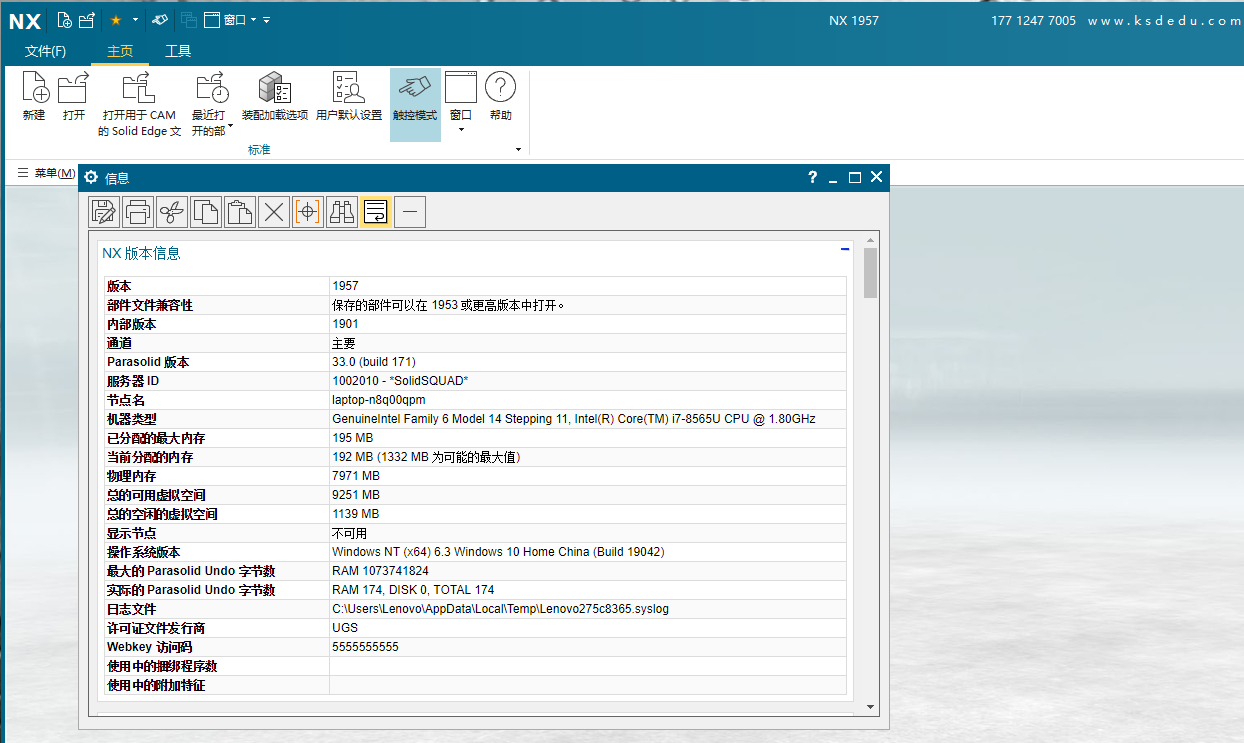1244x743 pixels.
Task: Click the 信息 window scrollbar down arrow
Action: [x=870, y=707]
